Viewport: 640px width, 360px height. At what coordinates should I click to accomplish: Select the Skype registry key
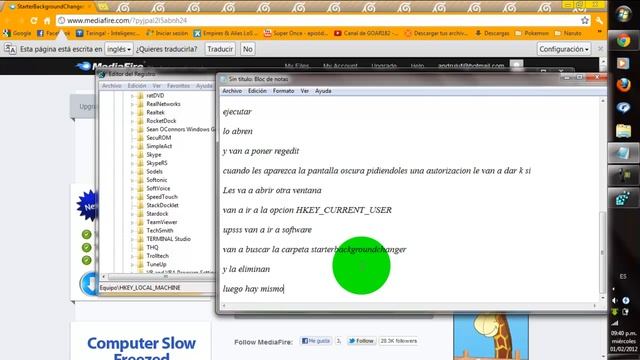coord(154,155)
